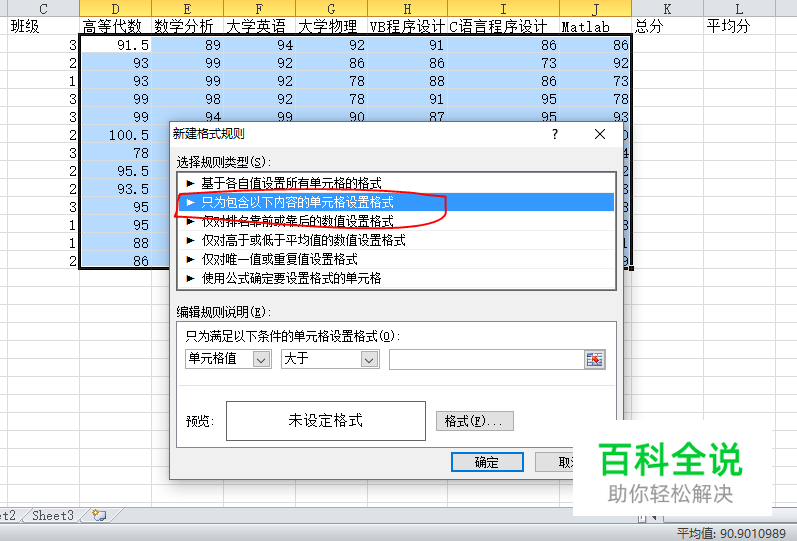Open the 大于 operator dropdown
This screenshot has height=541, width=797.
point(370,359)
